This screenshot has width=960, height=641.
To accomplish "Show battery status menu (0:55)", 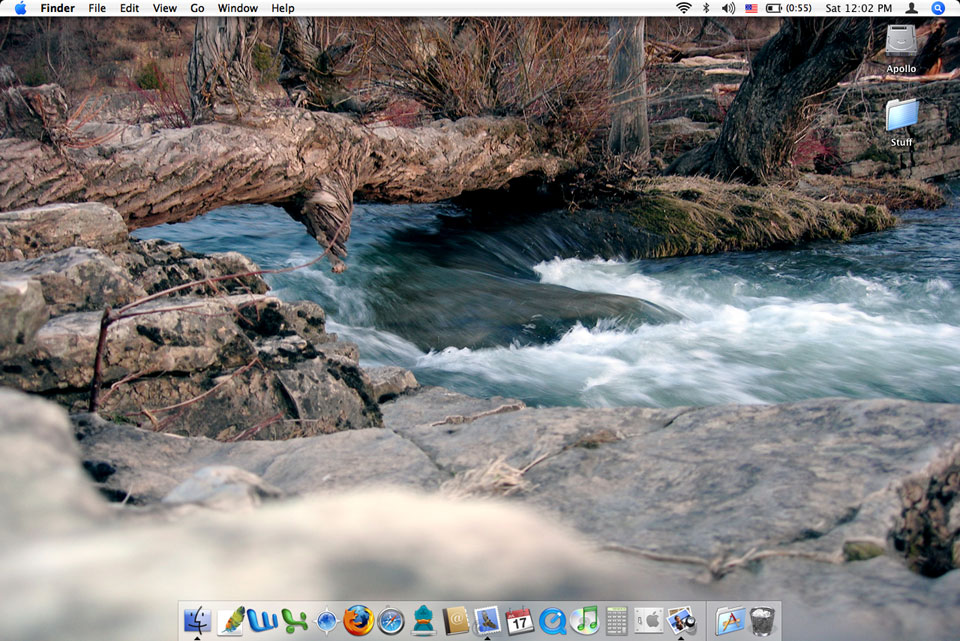I will (x=789, y=8).
